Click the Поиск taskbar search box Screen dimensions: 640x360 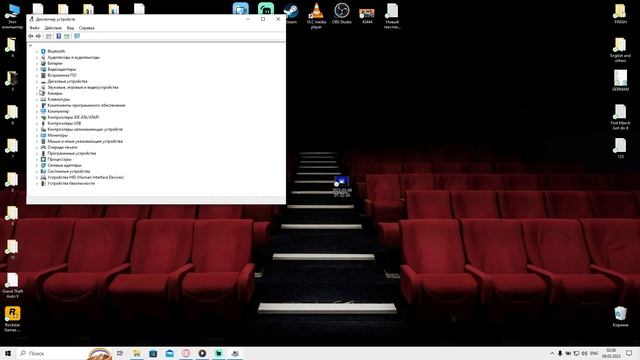[x=52, y=353]
